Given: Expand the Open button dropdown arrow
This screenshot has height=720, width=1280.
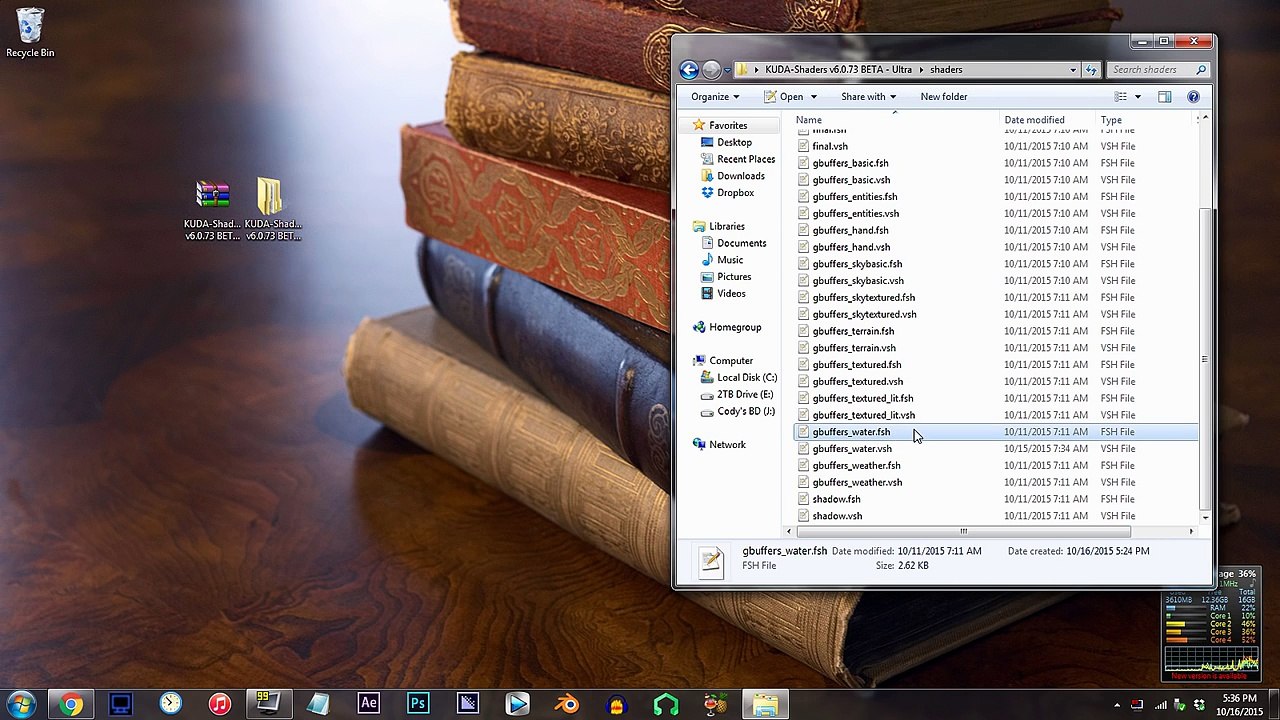Looking at the screenshot, I should [x=813, y=97].
